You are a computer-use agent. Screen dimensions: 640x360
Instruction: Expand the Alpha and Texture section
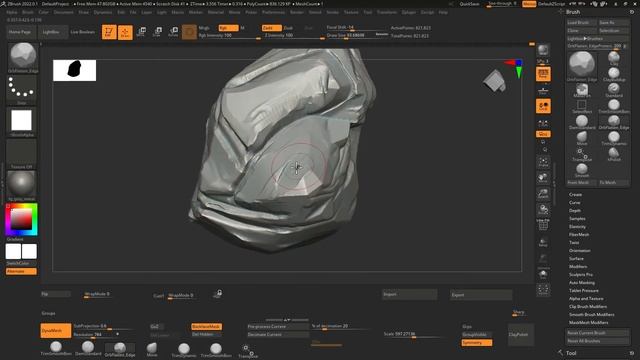pyautogui.click(x=586, y=299)
